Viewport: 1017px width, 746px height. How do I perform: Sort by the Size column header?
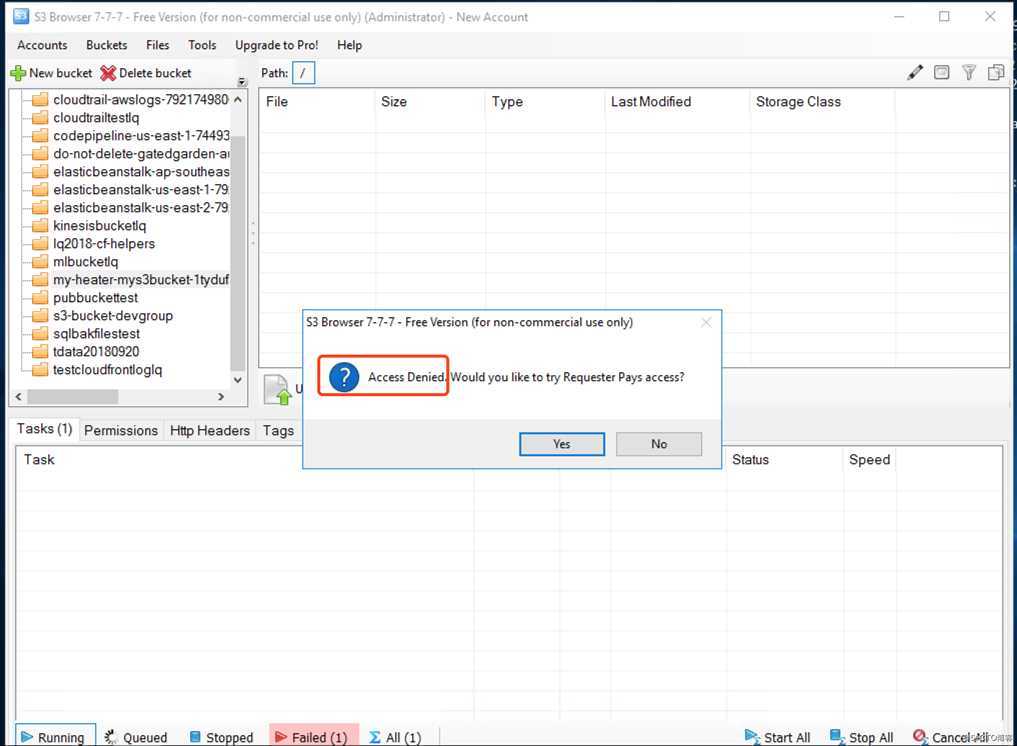pos(430,102)
